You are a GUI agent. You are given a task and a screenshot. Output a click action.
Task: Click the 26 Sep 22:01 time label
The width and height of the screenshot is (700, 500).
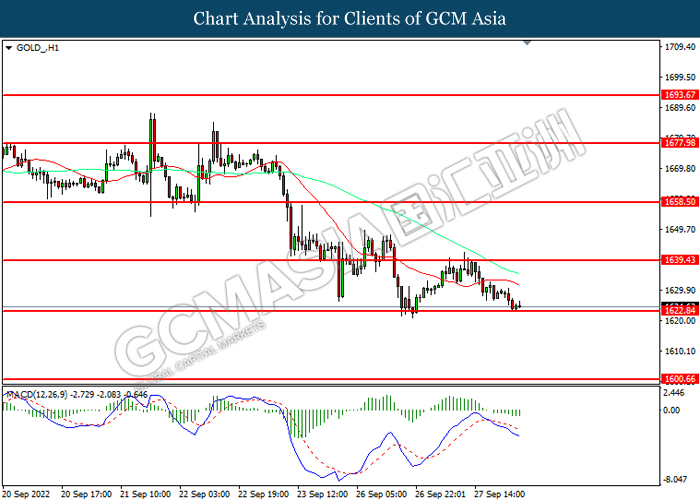tap(440, 494)
